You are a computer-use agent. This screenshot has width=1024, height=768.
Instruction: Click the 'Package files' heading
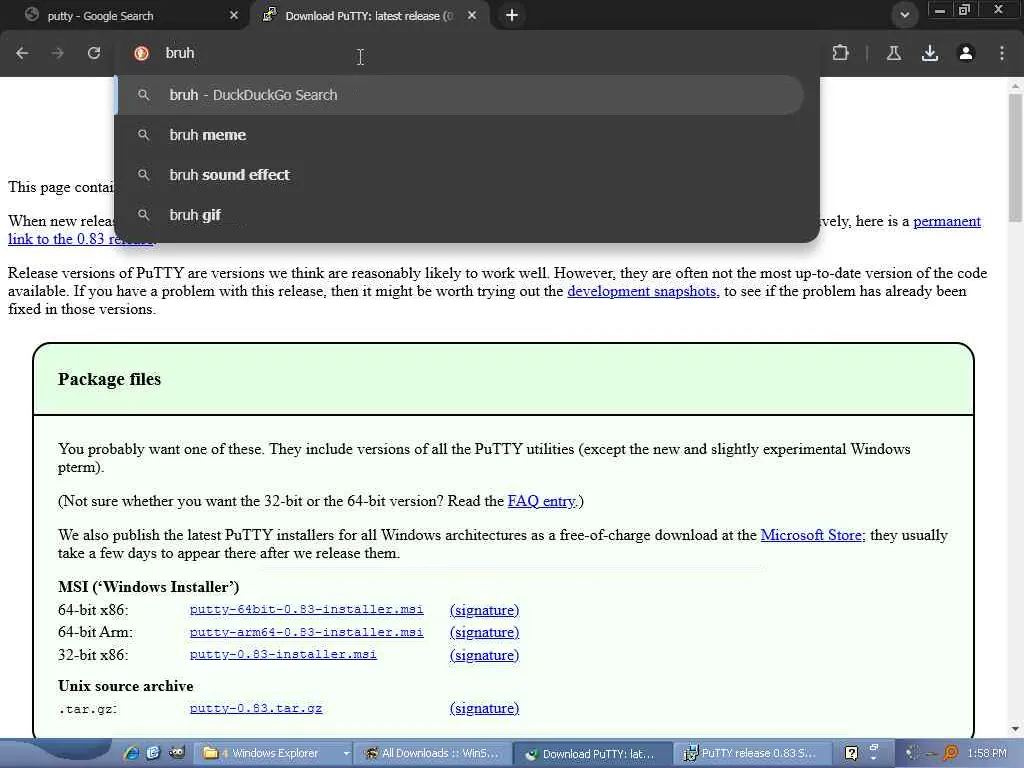point(109,379)
